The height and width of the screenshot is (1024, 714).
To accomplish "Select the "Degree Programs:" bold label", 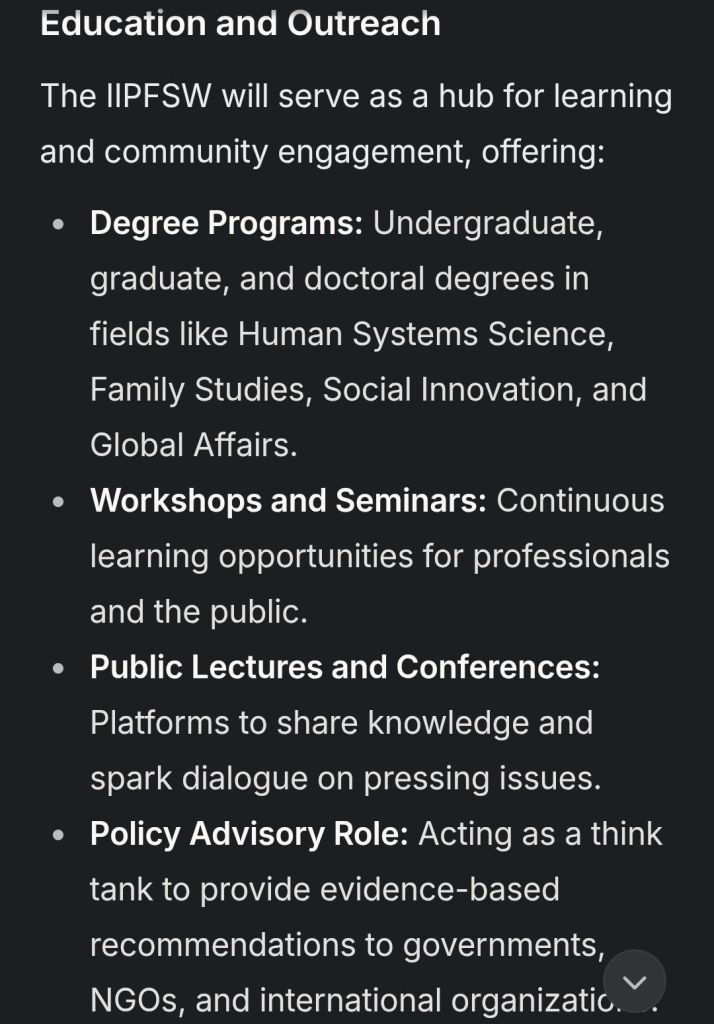I will [x=226, y=223].
